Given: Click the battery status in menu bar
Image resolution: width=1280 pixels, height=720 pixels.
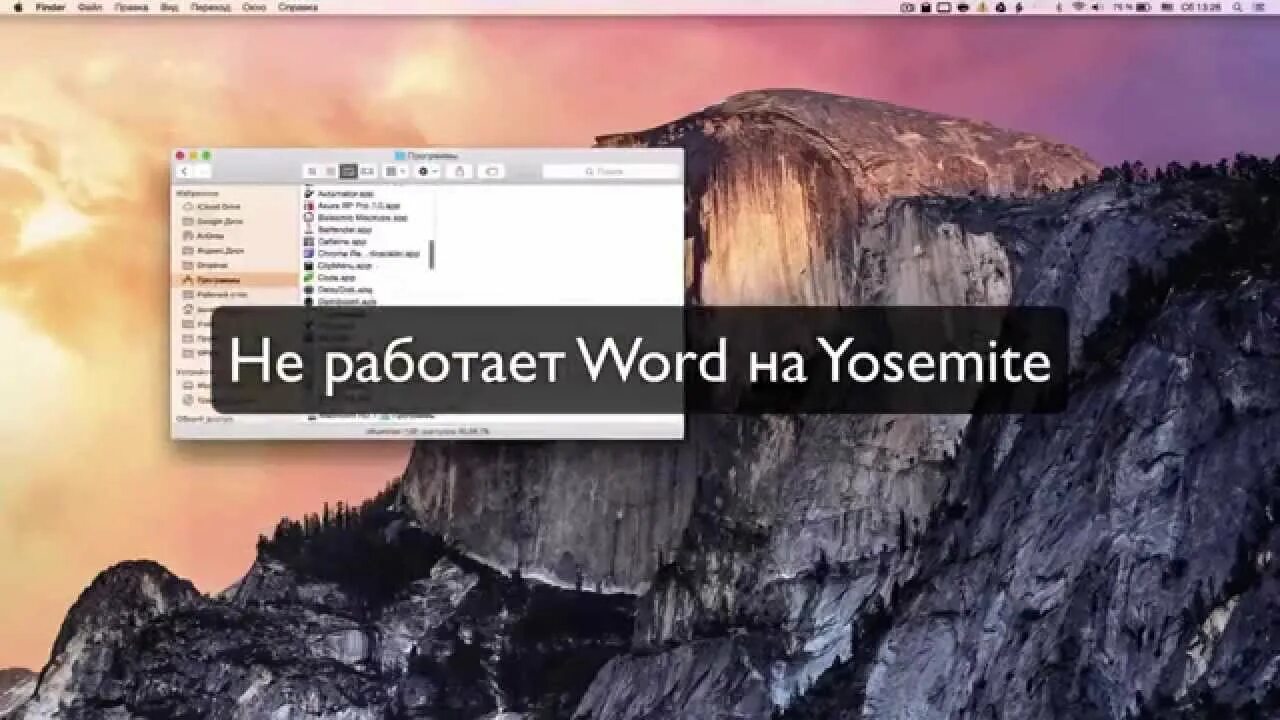Looking at the screenshot, I should (x=1131, y=6).
